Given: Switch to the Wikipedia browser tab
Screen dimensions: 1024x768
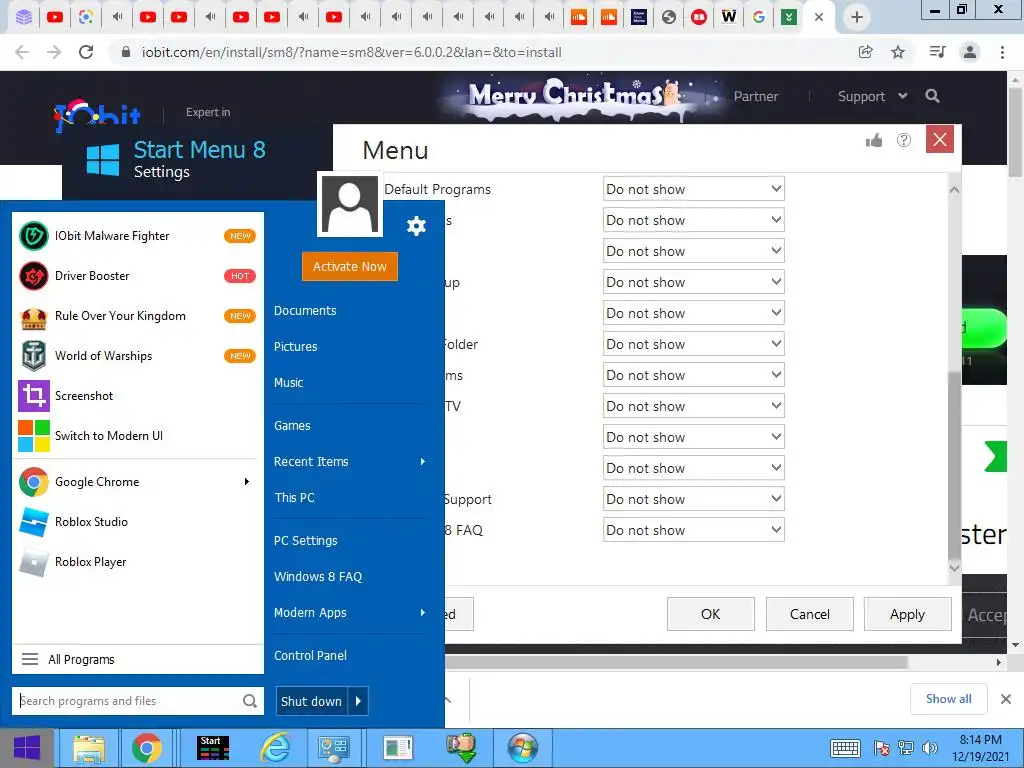Looking at the screenshot, I should pyautogui.click(x=728, y=17).
